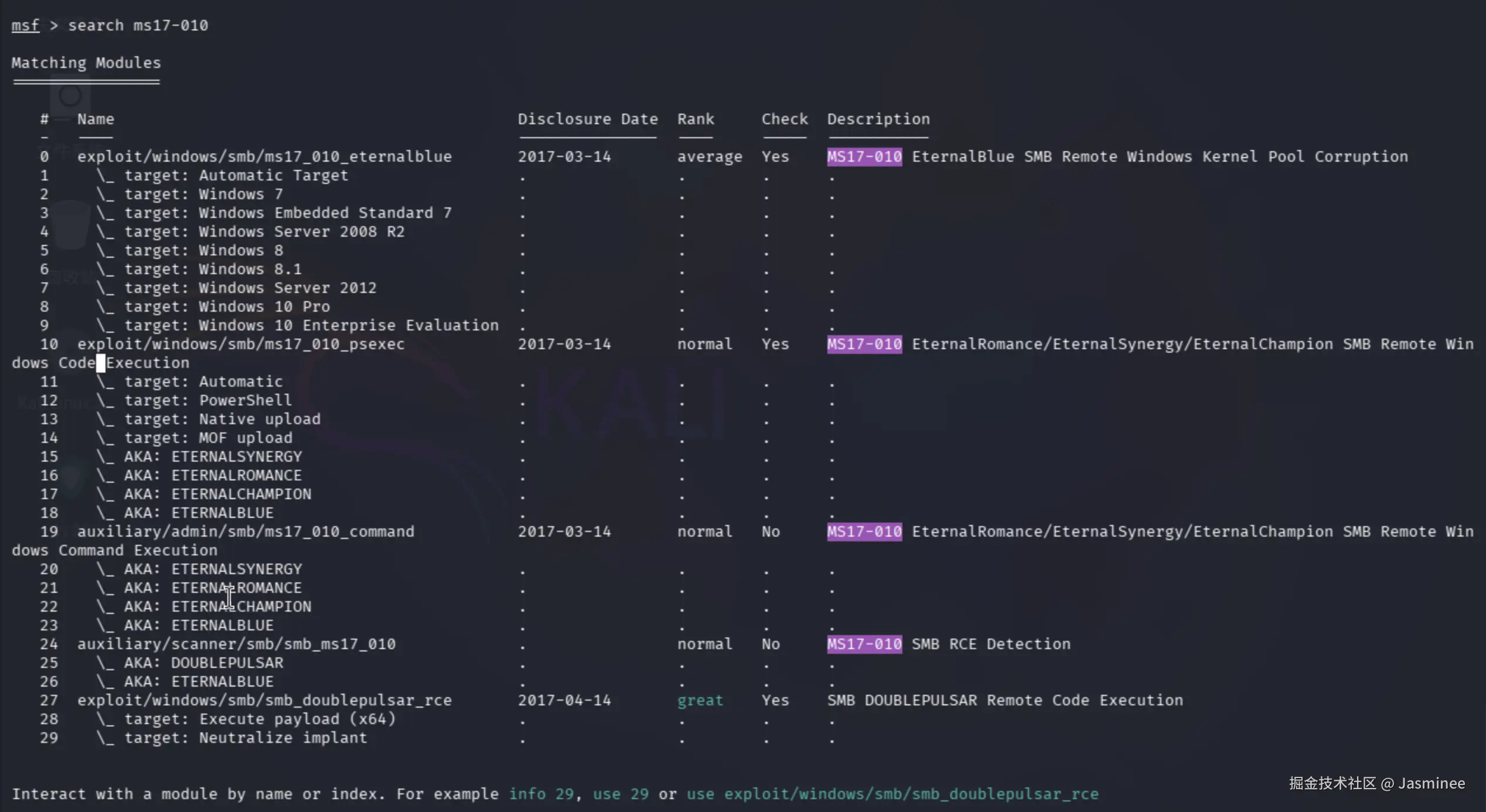Click the exploit/windows/smb/ms17_010_eternalblue module name
The width and height of the screenshot is (1486, 812).
pyautogui.click(x=264, y=156)
